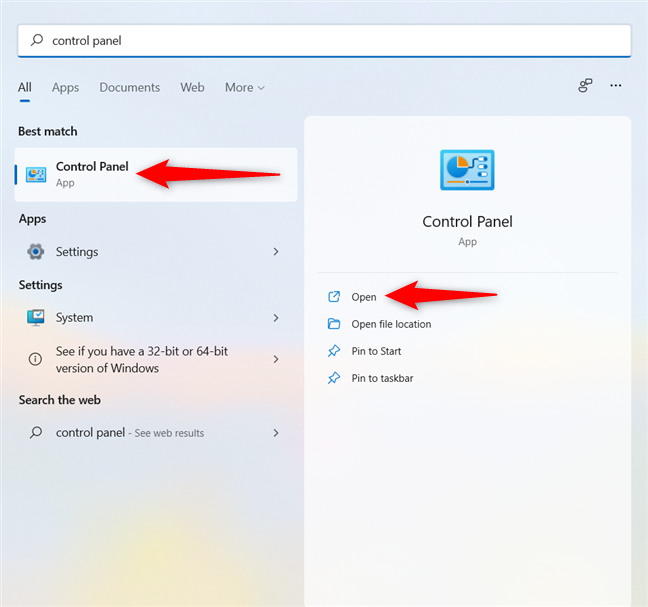Viewport: 648px width, 607px height.
Task: Expand the More dropdown filter
Action: (245, 88)
